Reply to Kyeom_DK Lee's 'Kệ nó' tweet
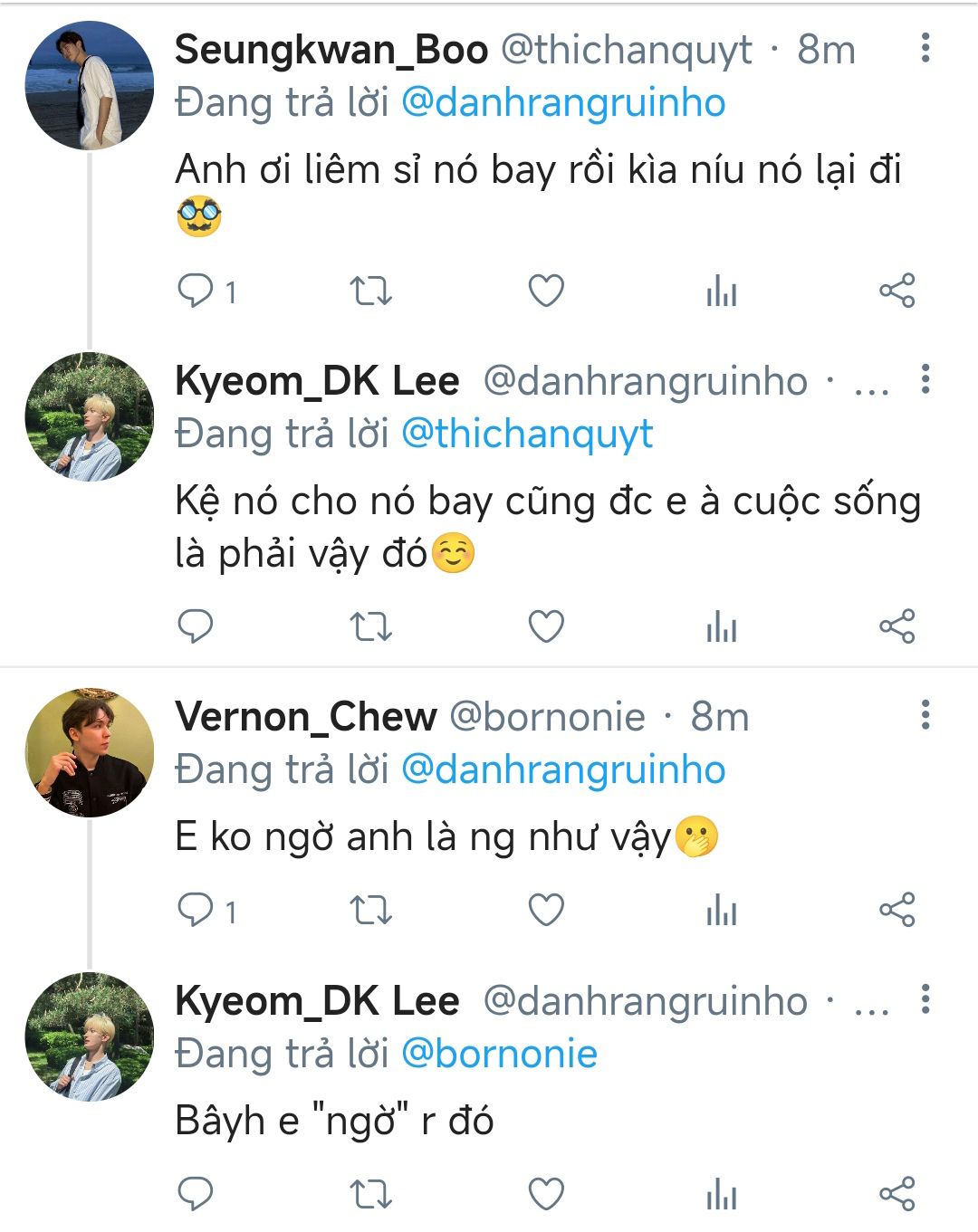The height and width of the screenshot is (1232, 978). [x=196, y=626]
